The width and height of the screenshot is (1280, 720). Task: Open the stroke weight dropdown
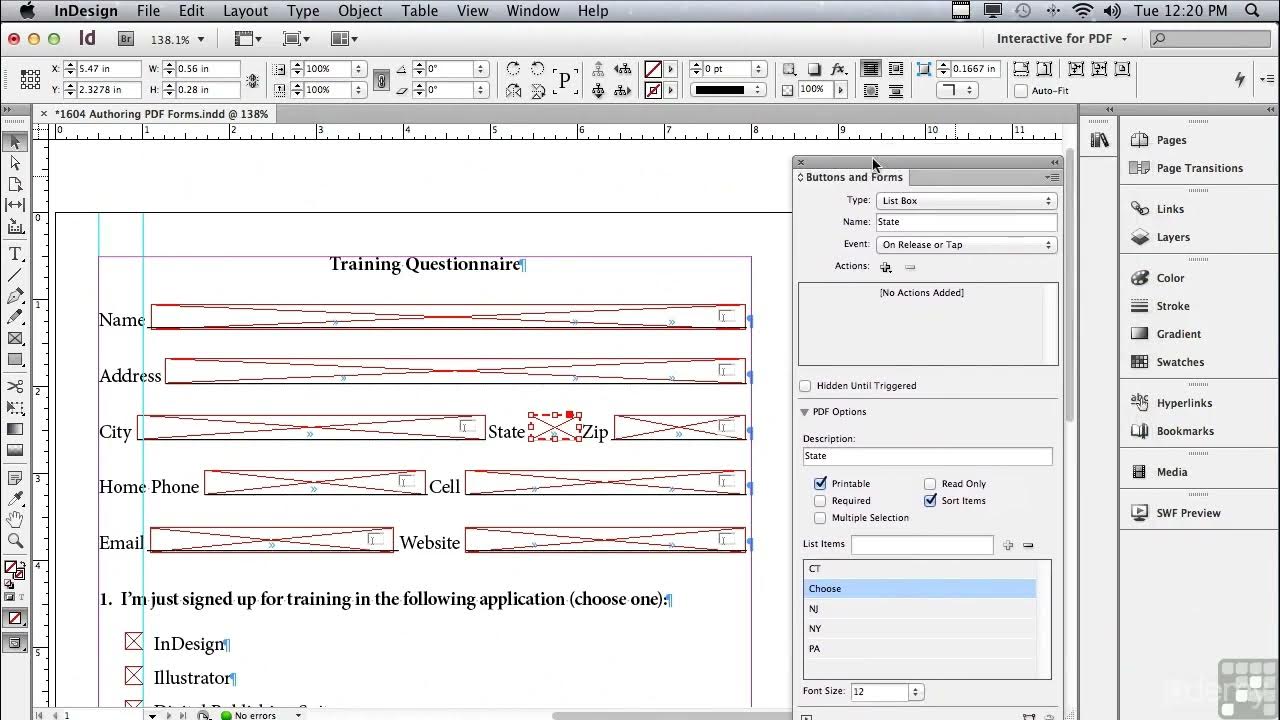click(759, 69)
